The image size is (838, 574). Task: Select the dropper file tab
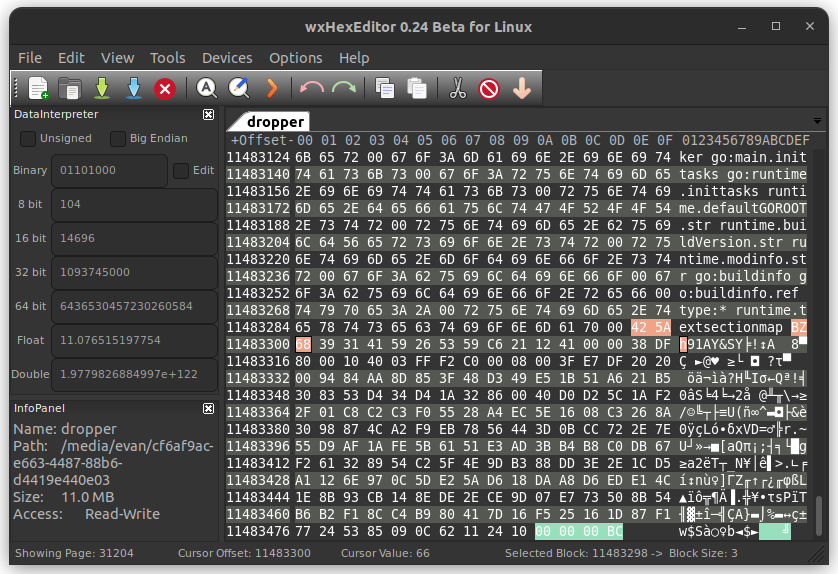(x=275, y=122)
